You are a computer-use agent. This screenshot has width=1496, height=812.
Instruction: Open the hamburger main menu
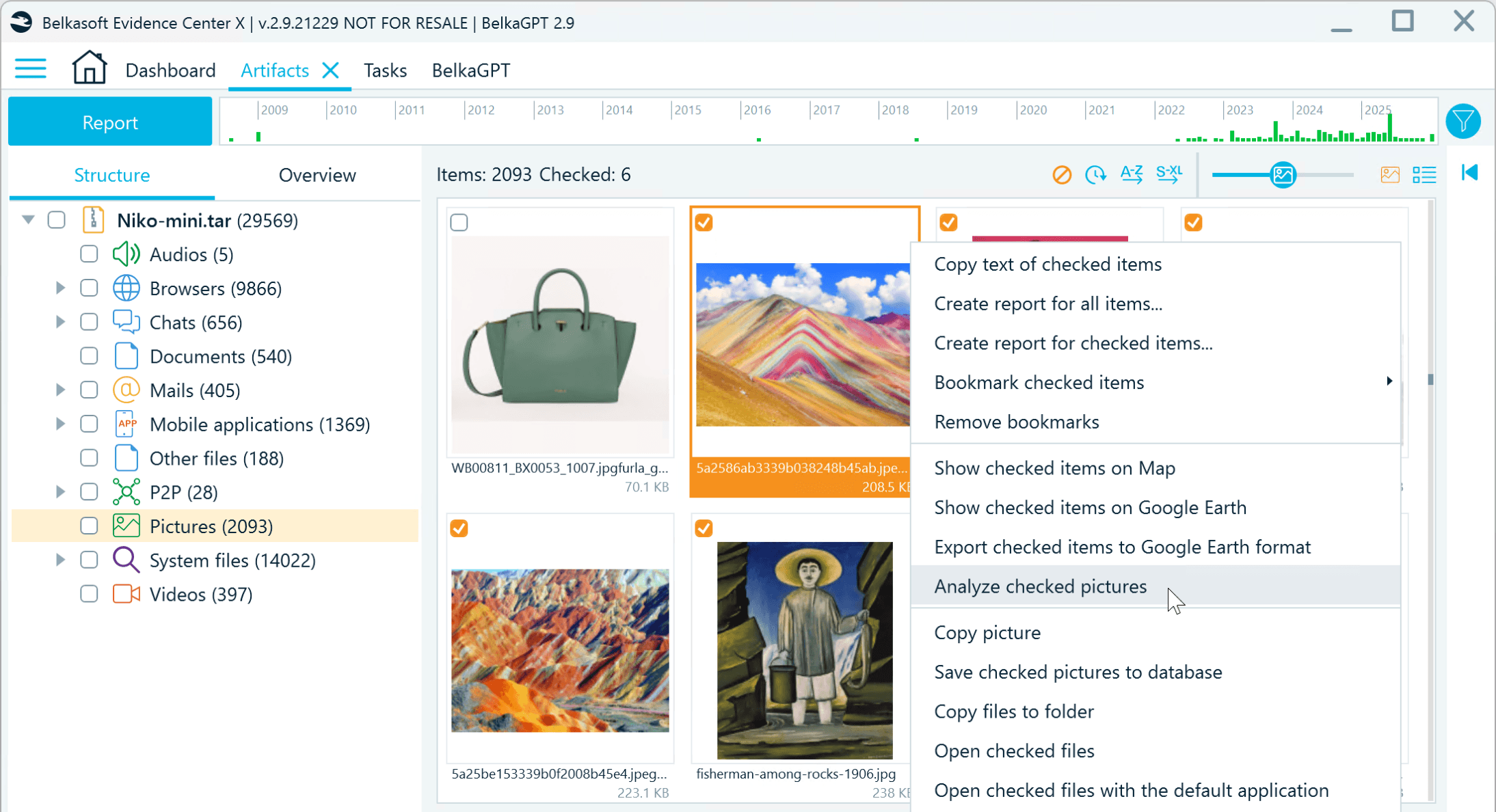click(31, 69)
